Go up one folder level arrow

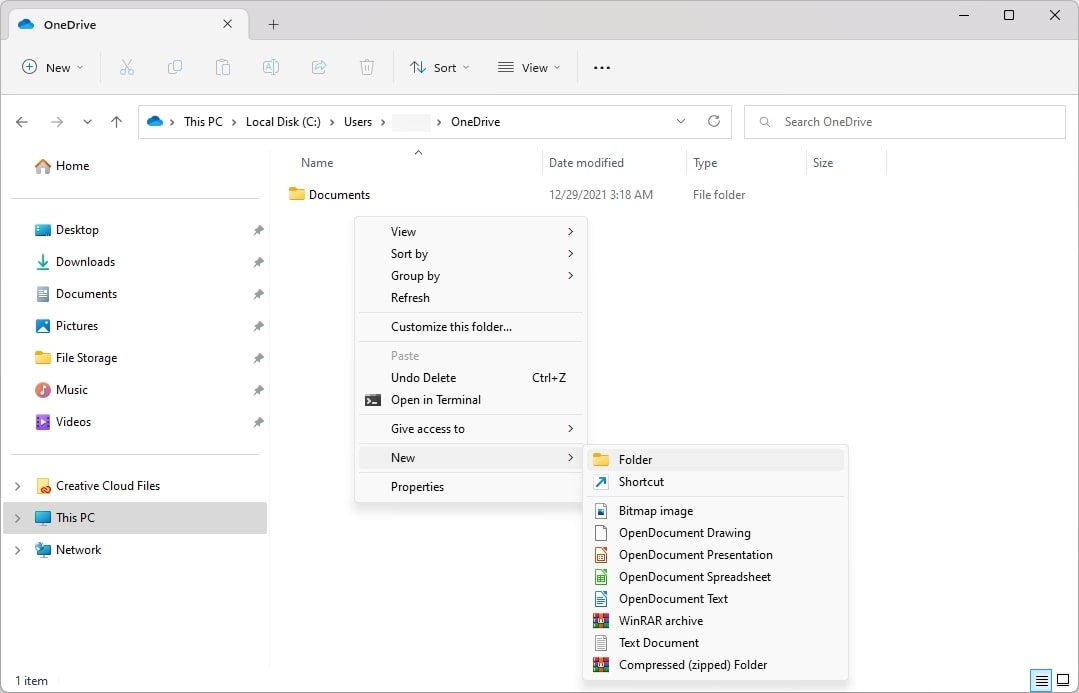pos(116,122)
